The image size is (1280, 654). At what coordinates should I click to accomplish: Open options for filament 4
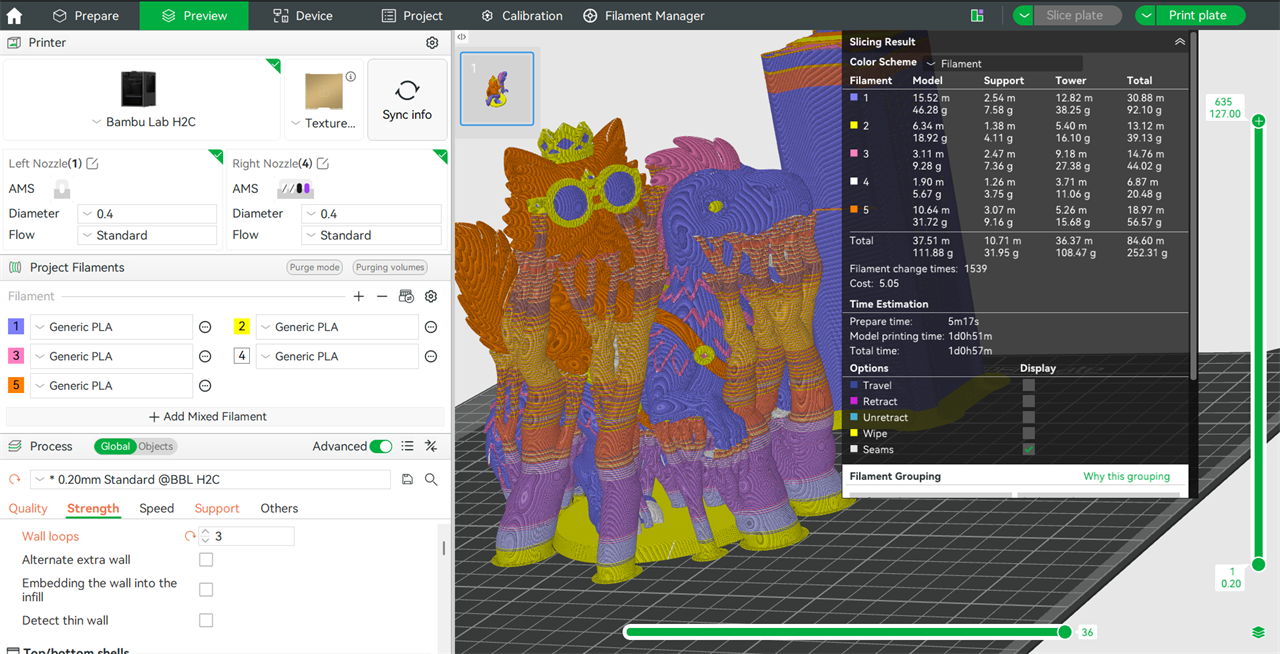(x=431, y=356)
